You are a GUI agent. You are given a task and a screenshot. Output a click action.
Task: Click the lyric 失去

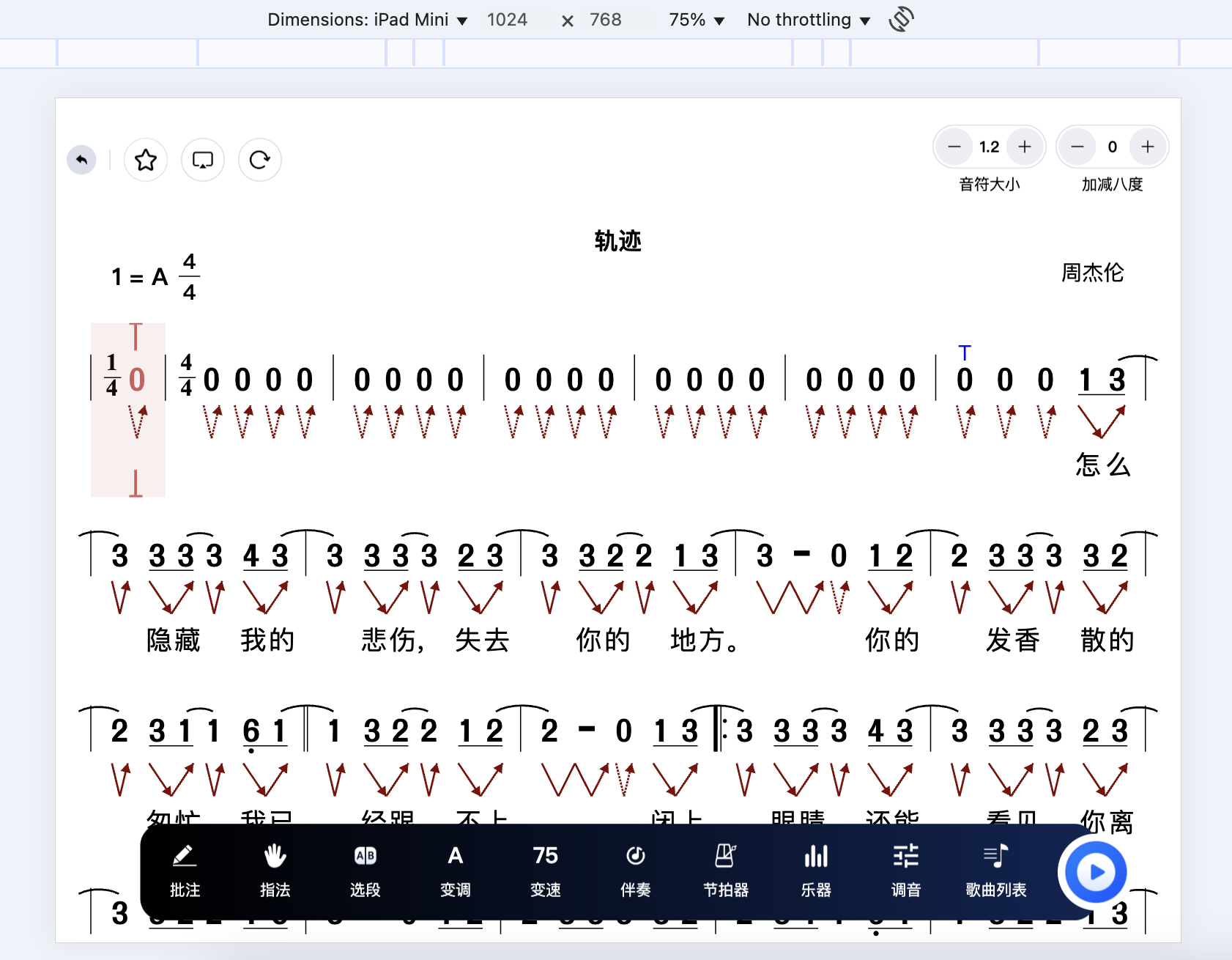(x=482, y=640)
